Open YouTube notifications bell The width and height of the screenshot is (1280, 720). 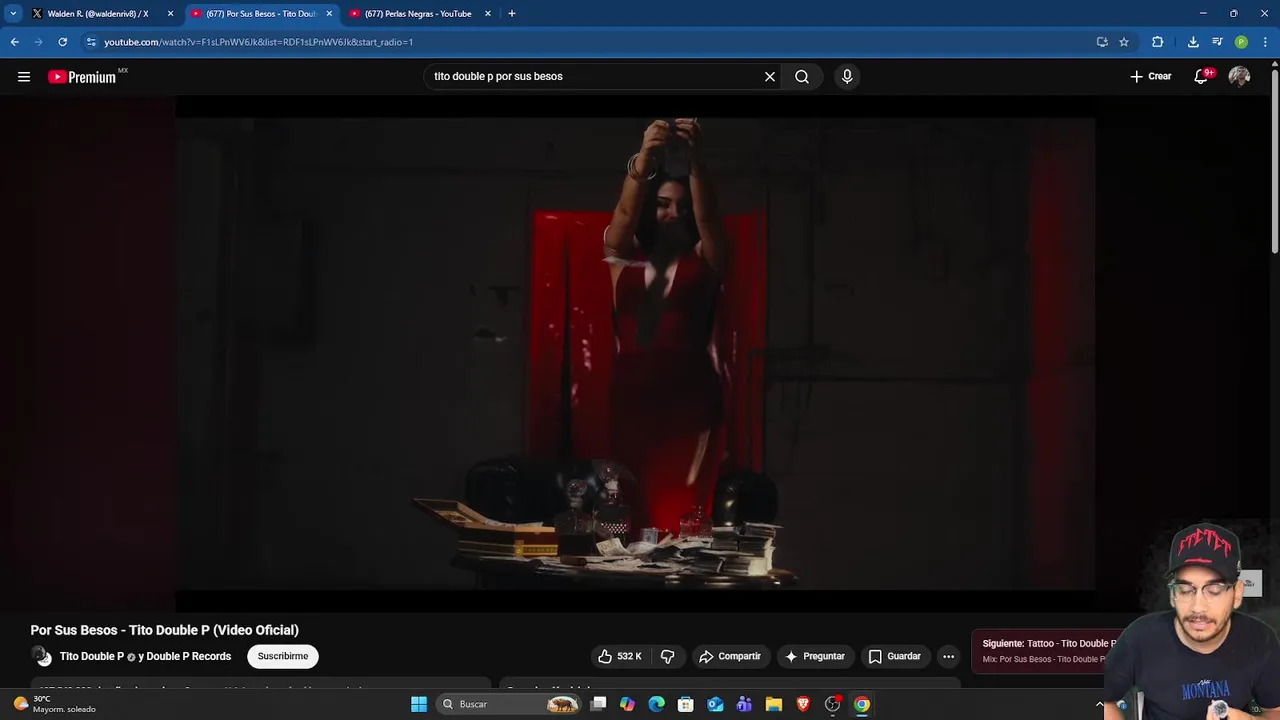pyautogui.click(x=1201, y=76)
